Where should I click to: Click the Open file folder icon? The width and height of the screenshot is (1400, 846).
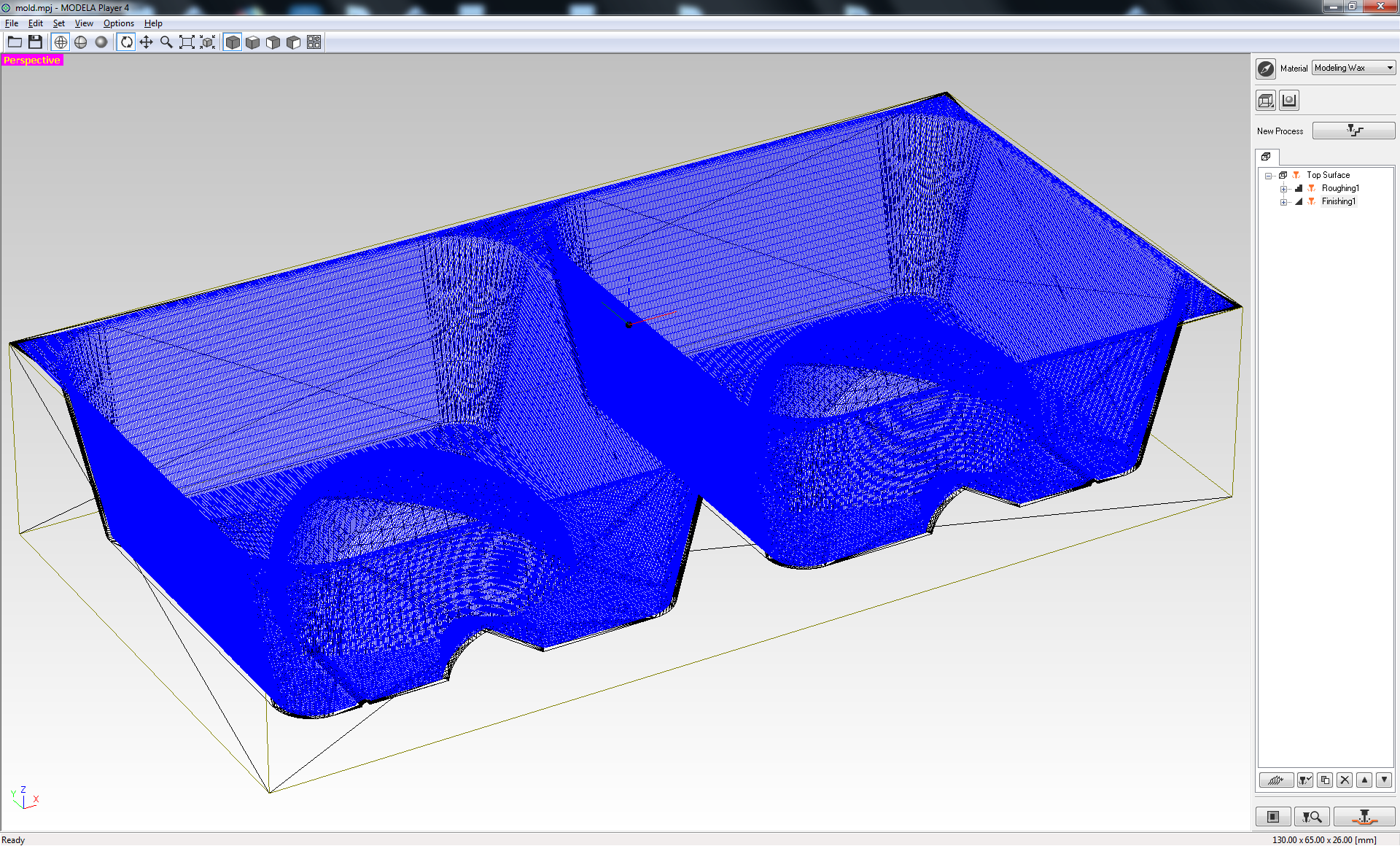point(15,42)
